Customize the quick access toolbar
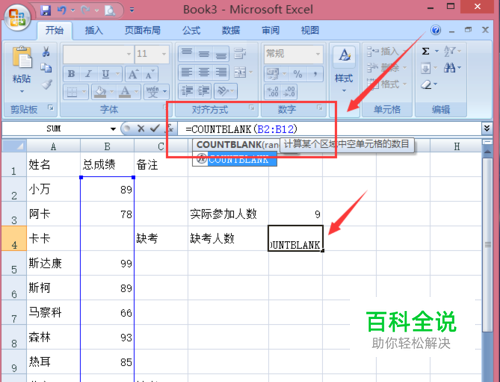The width and height of the screenshot is (500, 382). [x=132, y=10]
